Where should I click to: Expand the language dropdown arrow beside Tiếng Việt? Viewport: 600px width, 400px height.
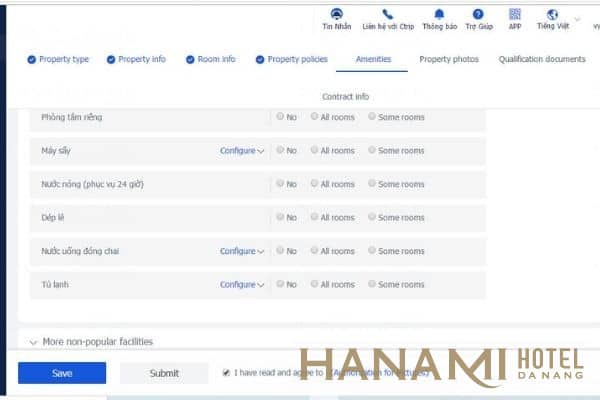[x=577, y=19]
